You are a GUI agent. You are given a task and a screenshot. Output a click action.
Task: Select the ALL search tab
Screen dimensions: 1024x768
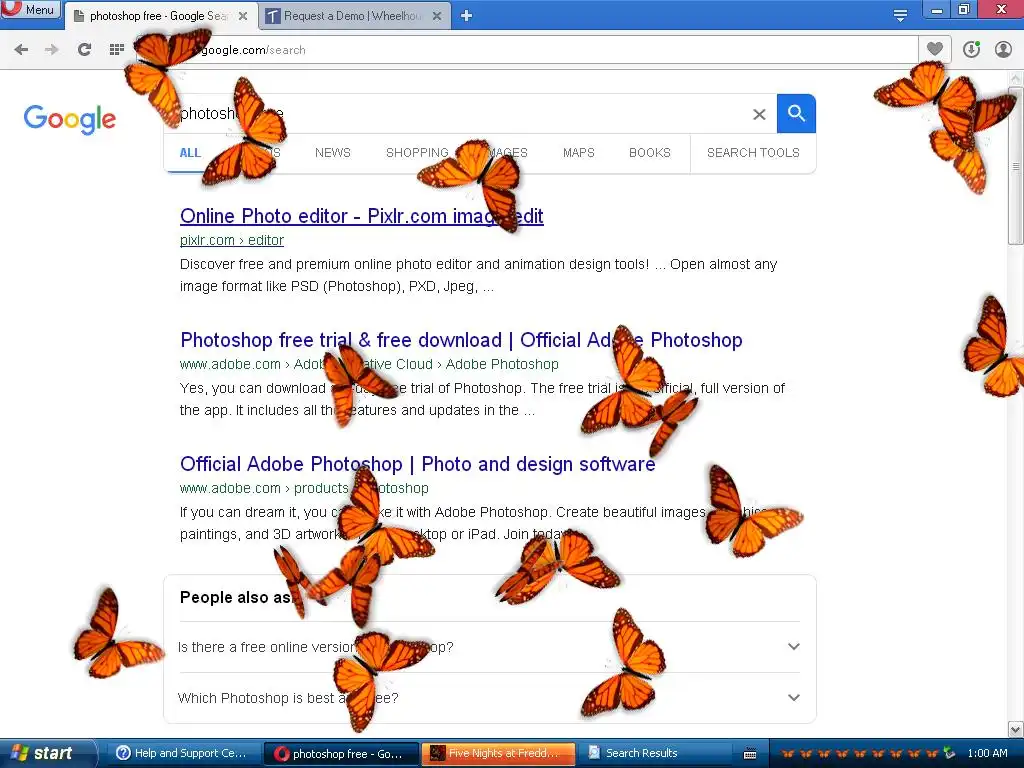pos(190,153)
